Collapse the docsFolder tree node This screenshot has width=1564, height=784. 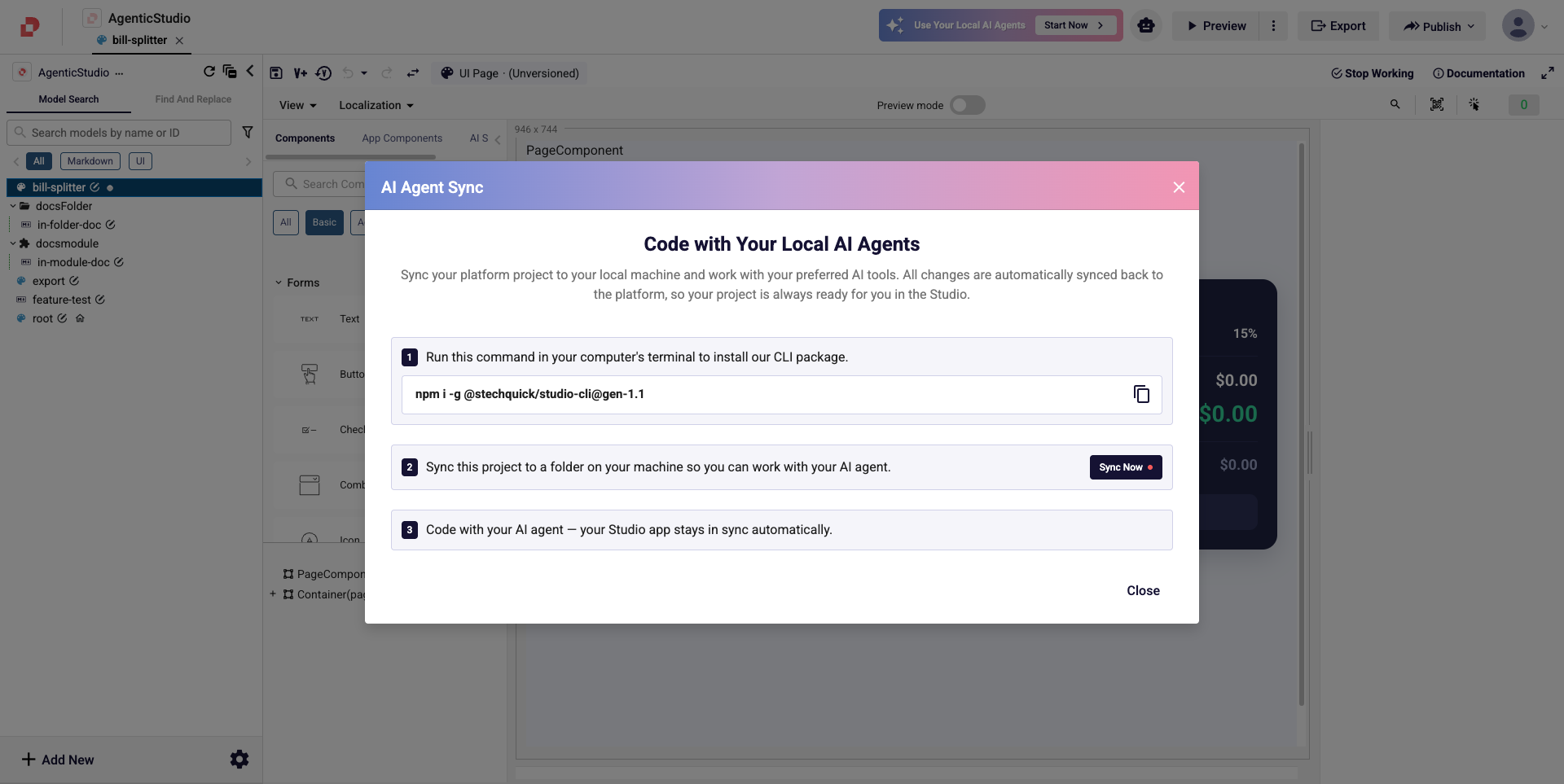(x=13, y=206)
